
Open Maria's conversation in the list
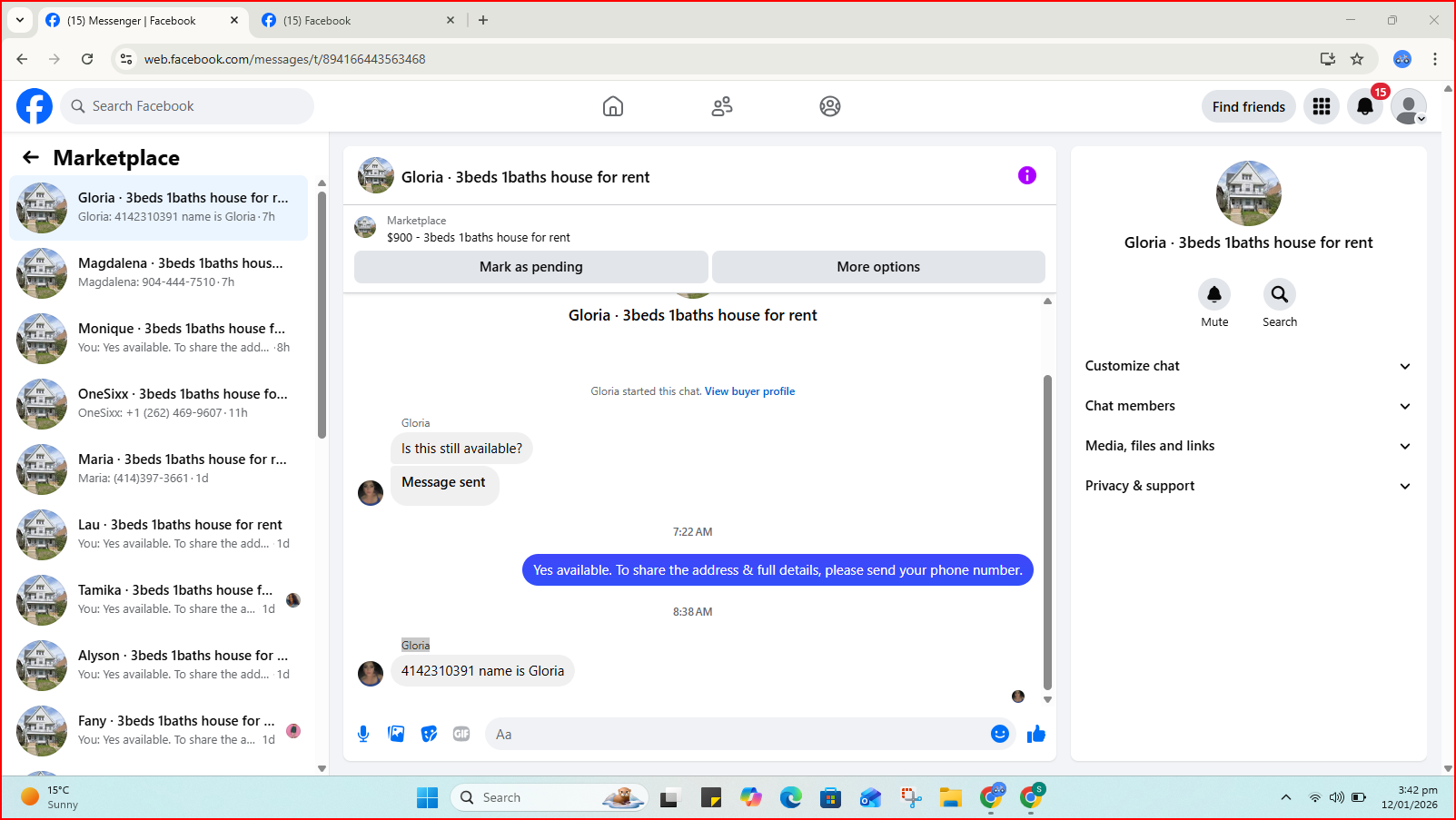coord(158,469)
